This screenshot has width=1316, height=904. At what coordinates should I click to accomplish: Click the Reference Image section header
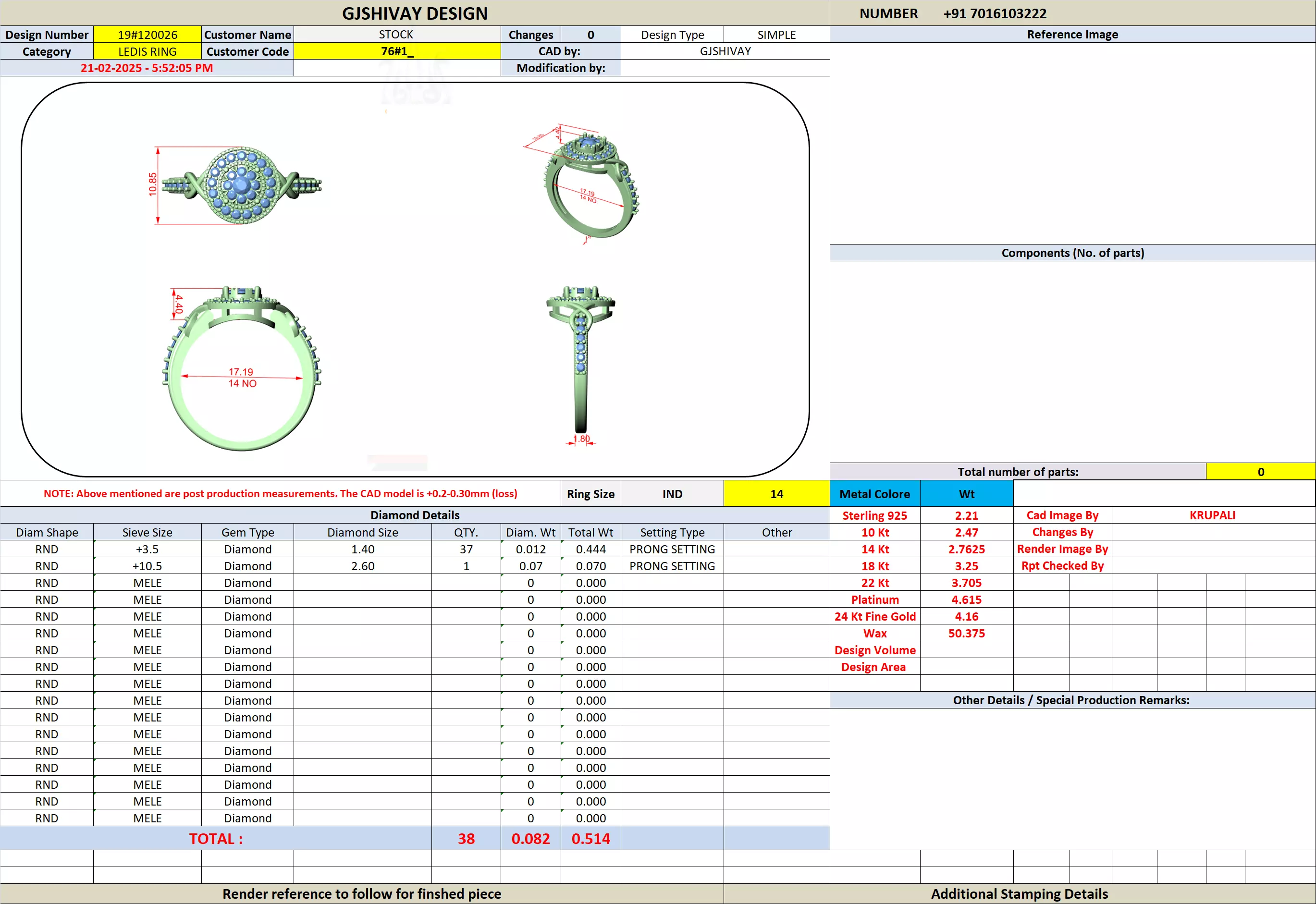click(x=1072, y=35)
